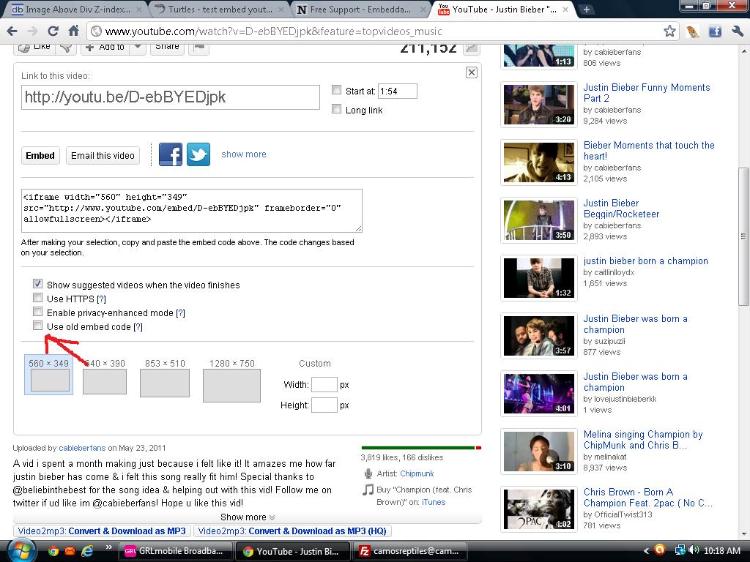750x562 pixels.
Task: Open the Windows Start menu orb
Action: click(x=20, y=550)
